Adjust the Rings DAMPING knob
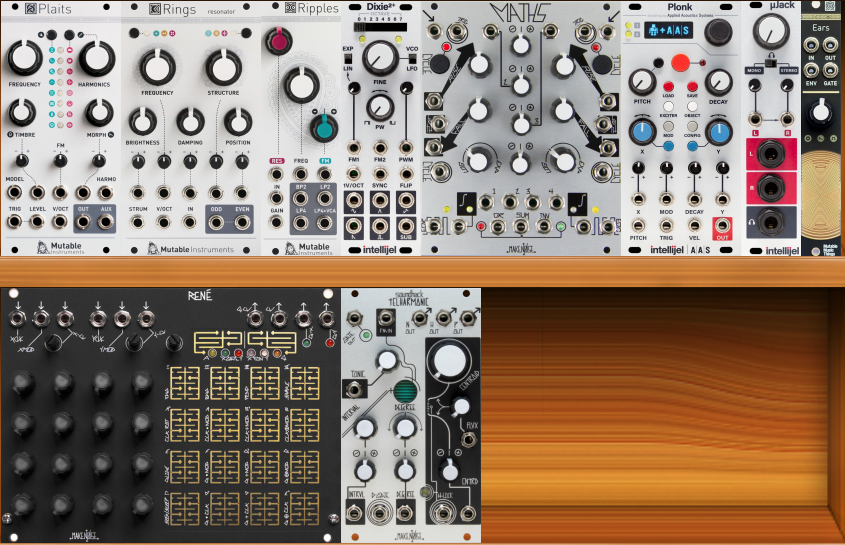Image resolution: width=845 pixels, height=545 pixels. tap(190, 121)
